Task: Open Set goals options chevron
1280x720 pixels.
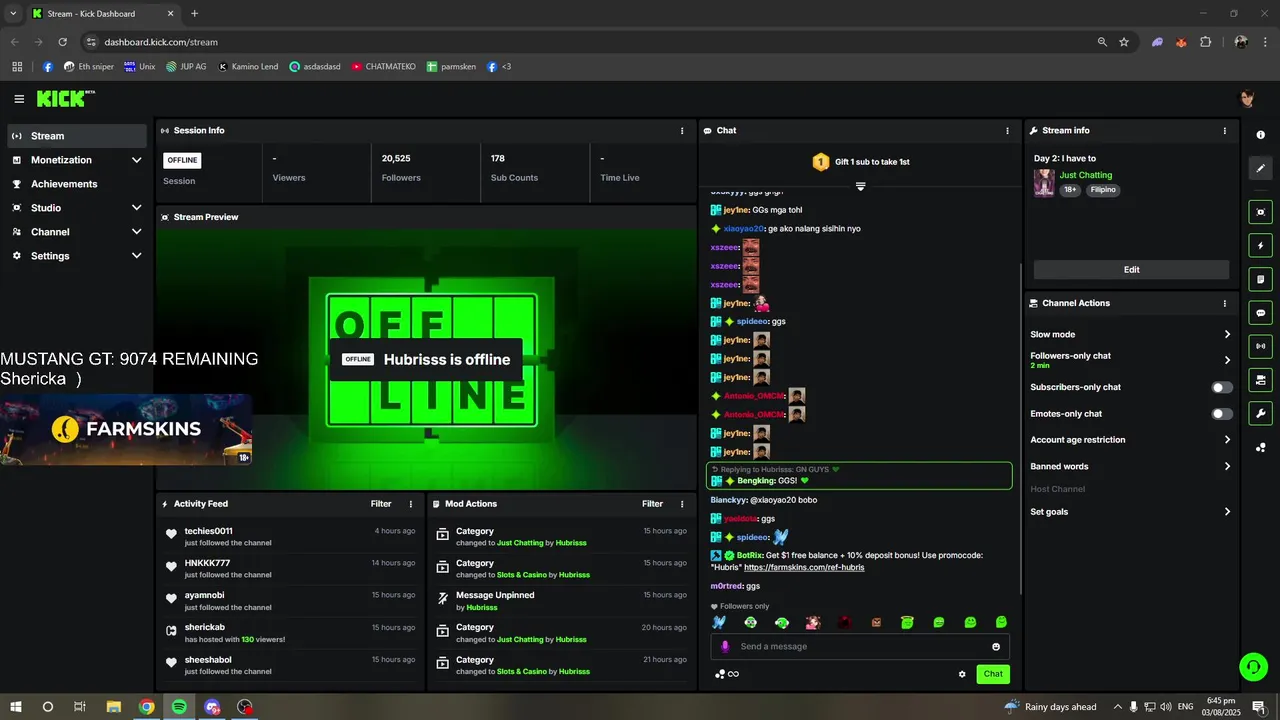Action: click(1227, 512)
